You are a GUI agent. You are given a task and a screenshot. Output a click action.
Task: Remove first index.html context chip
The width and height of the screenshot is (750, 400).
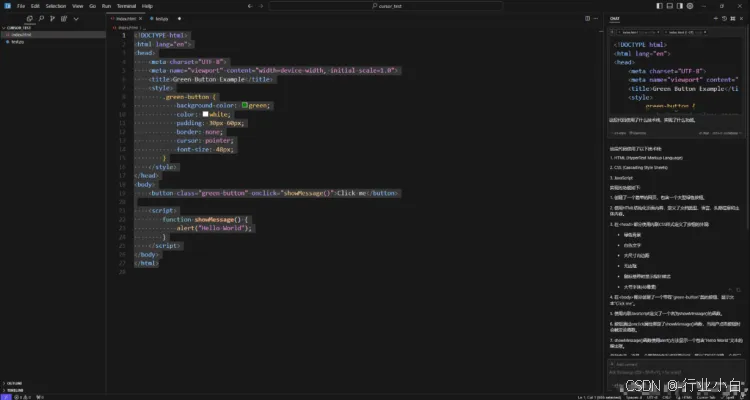tap(658, 32)
